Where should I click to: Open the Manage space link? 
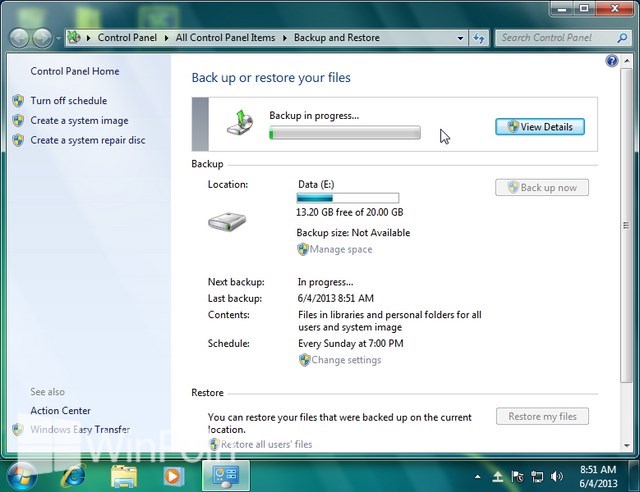[x=341, y=249]
